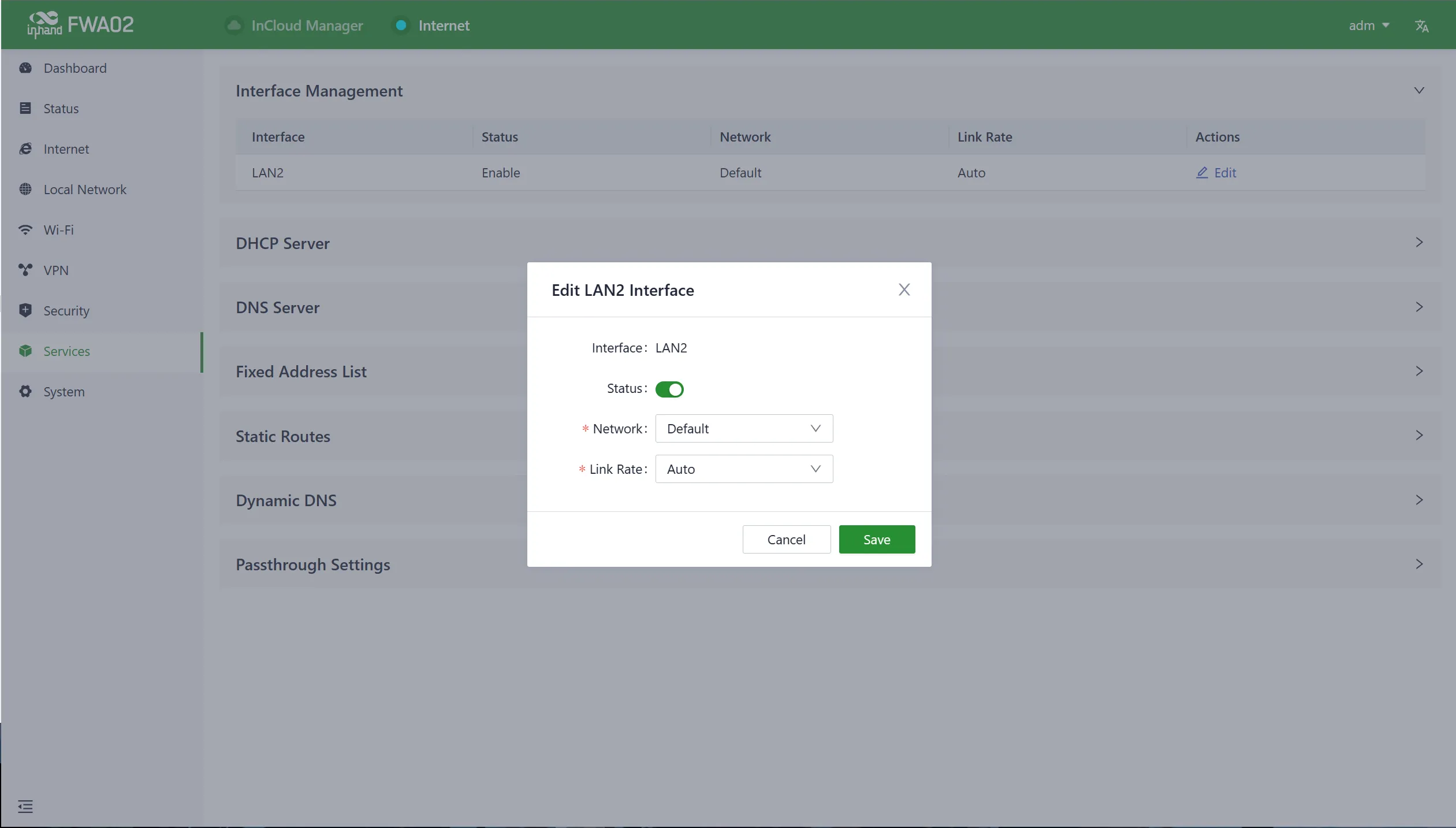The width and height of the screenshot is (1456, 828).
Task: Click the Local Network globe icon
Action: click(x=25, y=190)
